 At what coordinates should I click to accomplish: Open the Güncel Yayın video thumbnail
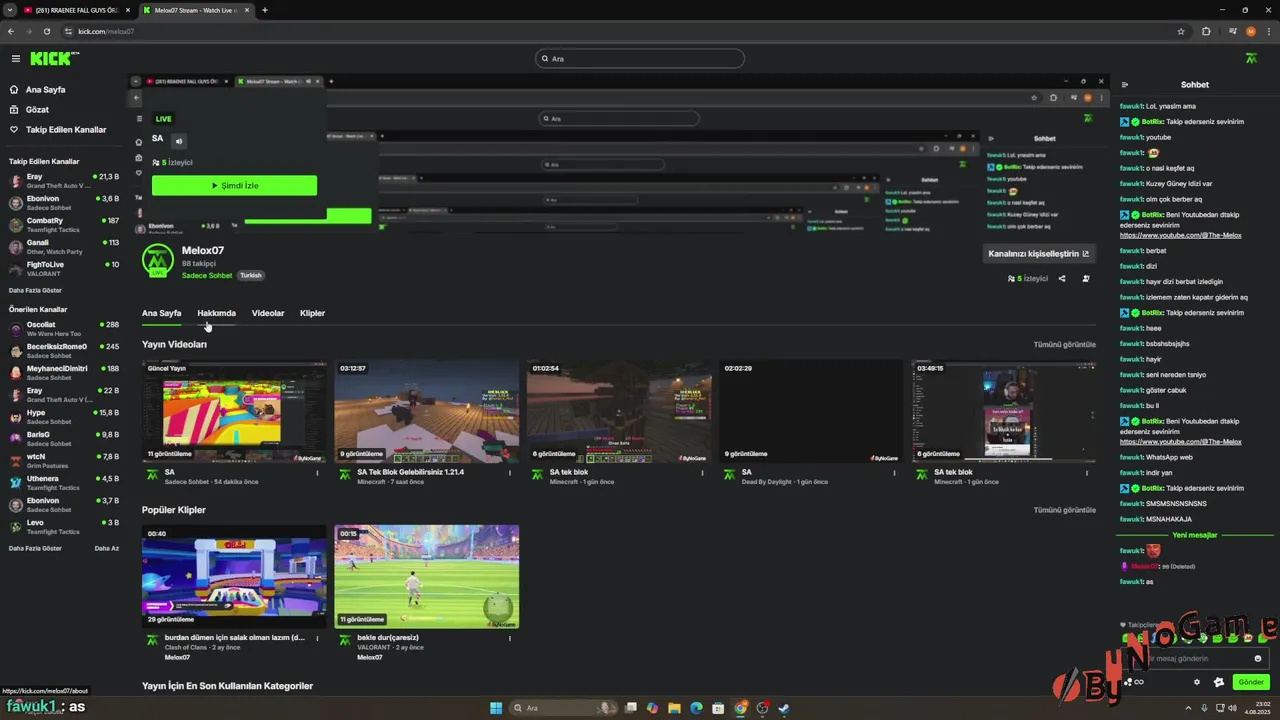click(234, 412)
